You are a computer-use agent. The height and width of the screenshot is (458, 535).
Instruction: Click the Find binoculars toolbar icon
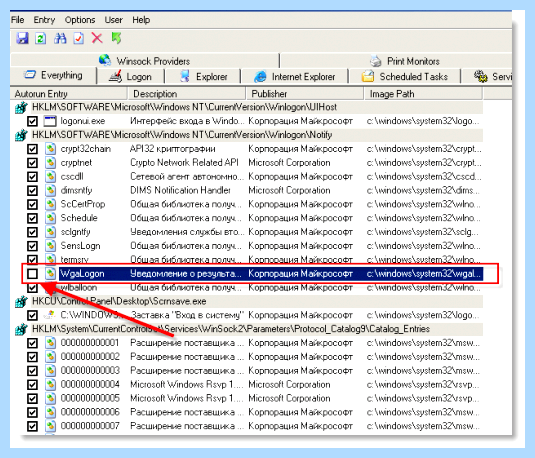click(60, 38)
